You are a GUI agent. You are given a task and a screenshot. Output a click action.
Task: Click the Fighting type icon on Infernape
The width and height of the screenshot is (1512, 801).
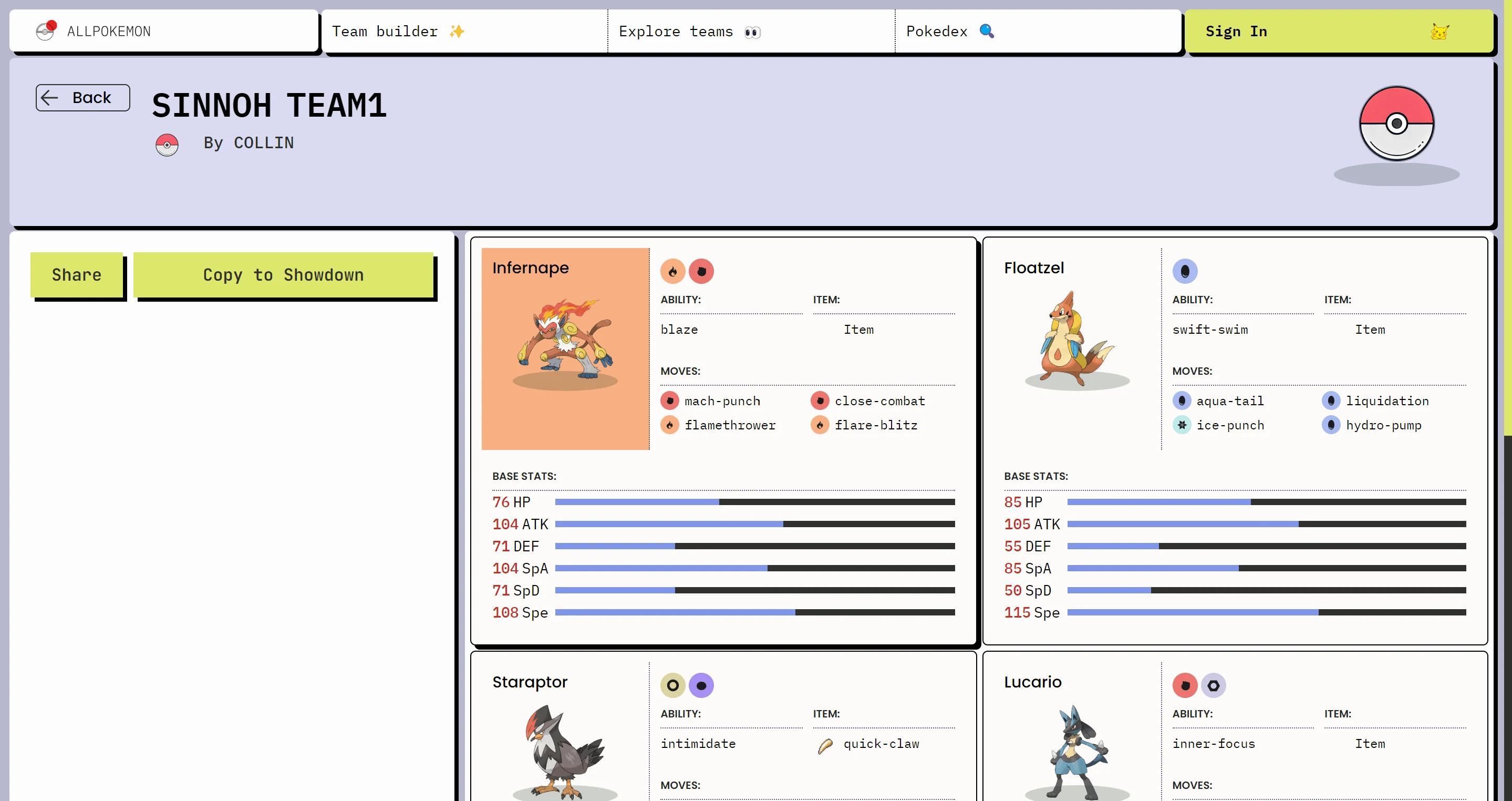pos(700,271)
